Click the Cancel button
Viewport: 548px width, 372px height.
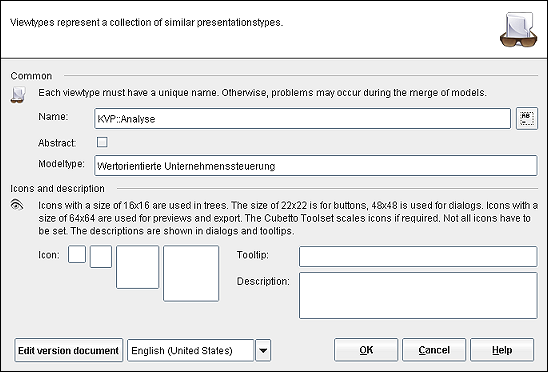(x=434, y=350)
